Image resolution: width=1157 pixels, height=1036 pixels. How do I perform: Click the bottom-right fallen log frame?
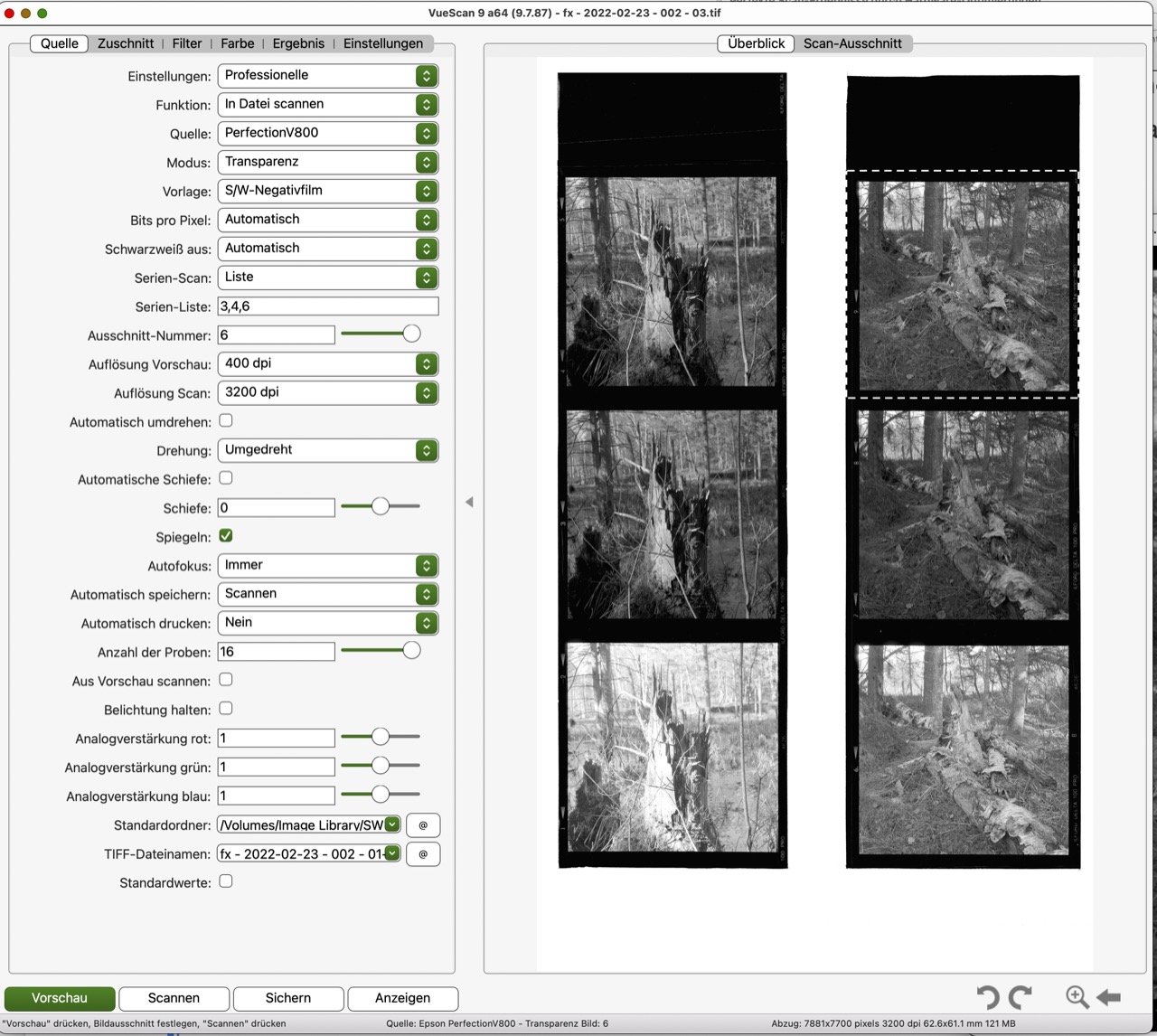[963, 749]
